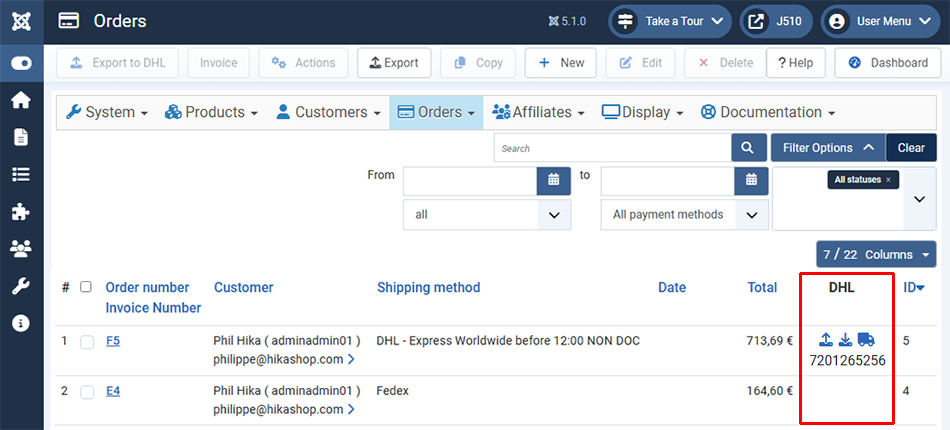Open the Documentation menu
950x430 pixels.
tap(767, 112)
